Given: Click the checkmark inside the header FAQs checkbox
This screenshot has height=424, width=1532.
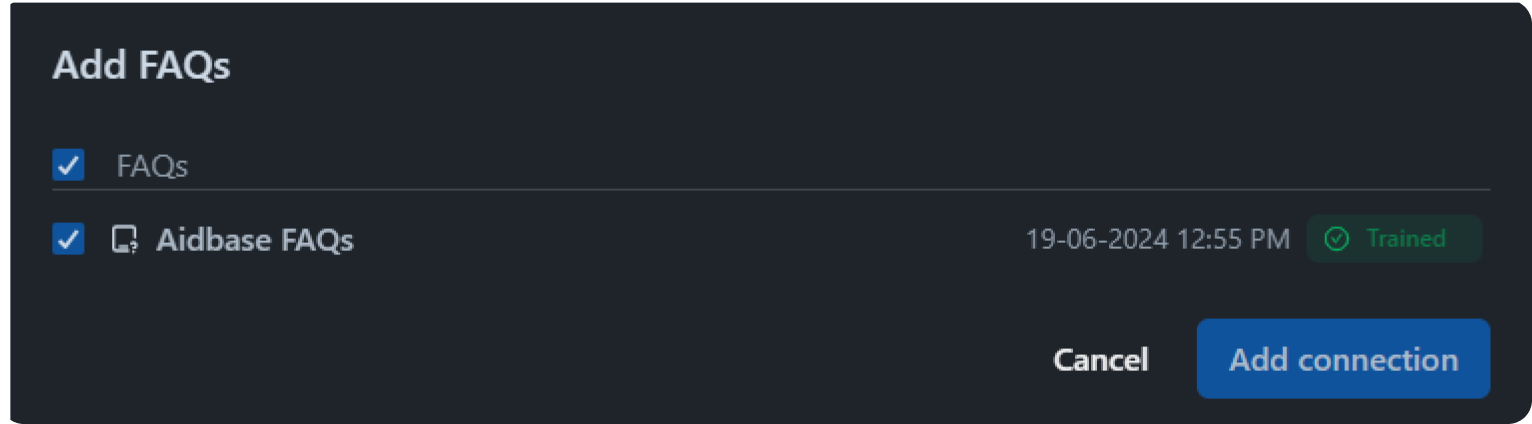Looking at the screenshot, I should (68, 165).
